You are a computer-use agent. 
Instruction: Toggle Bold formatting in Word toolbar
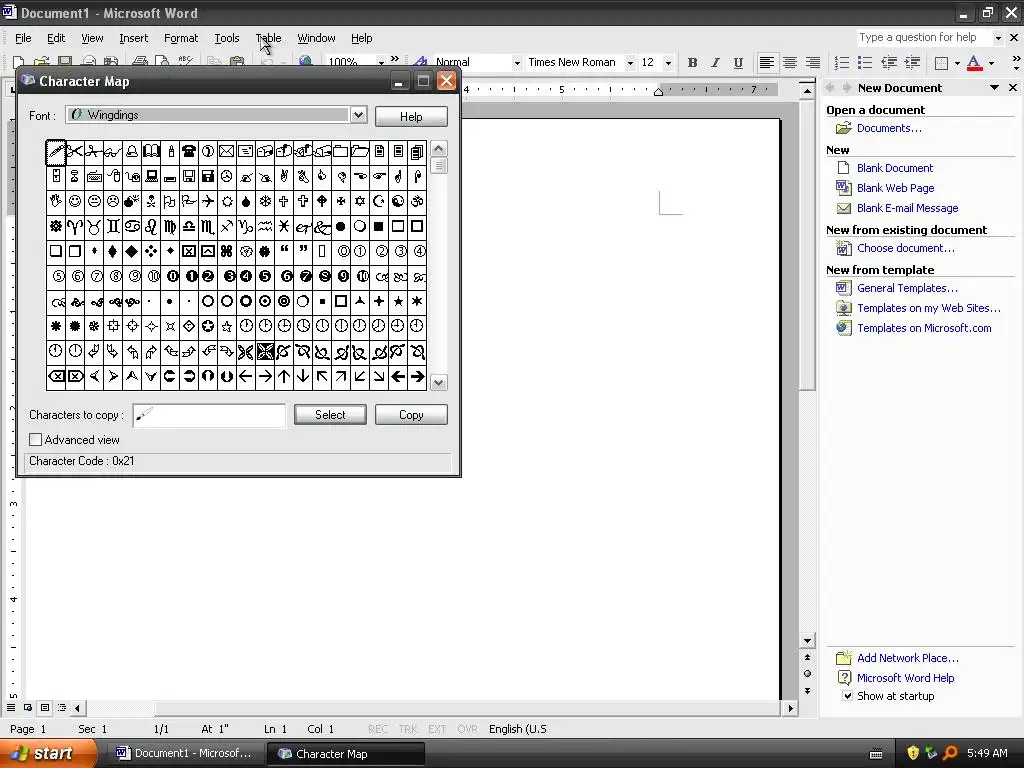coord(692,63)
